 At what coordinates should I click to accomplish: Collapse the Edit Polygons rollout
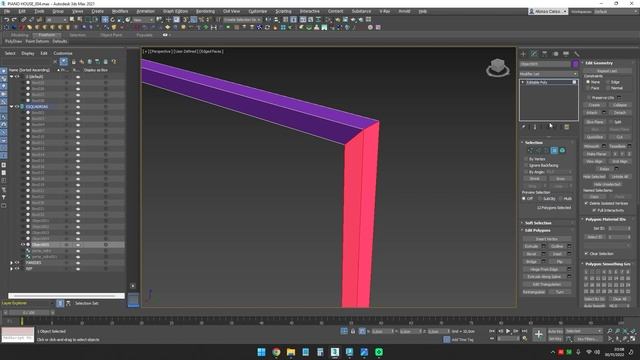tap(538, 231)
